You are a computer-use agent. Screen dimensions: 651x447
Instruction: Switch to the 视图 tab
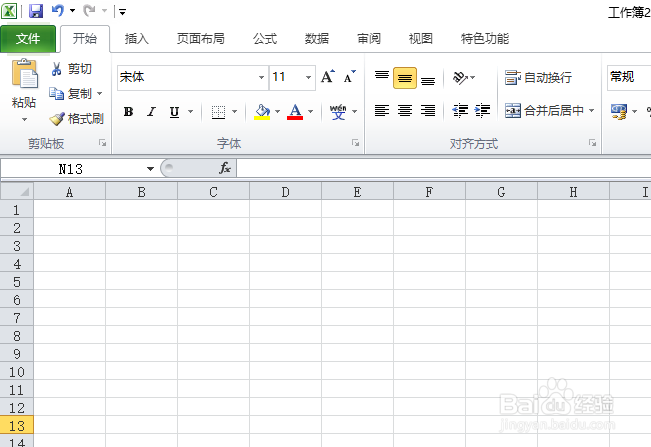[x=421, y=39]
